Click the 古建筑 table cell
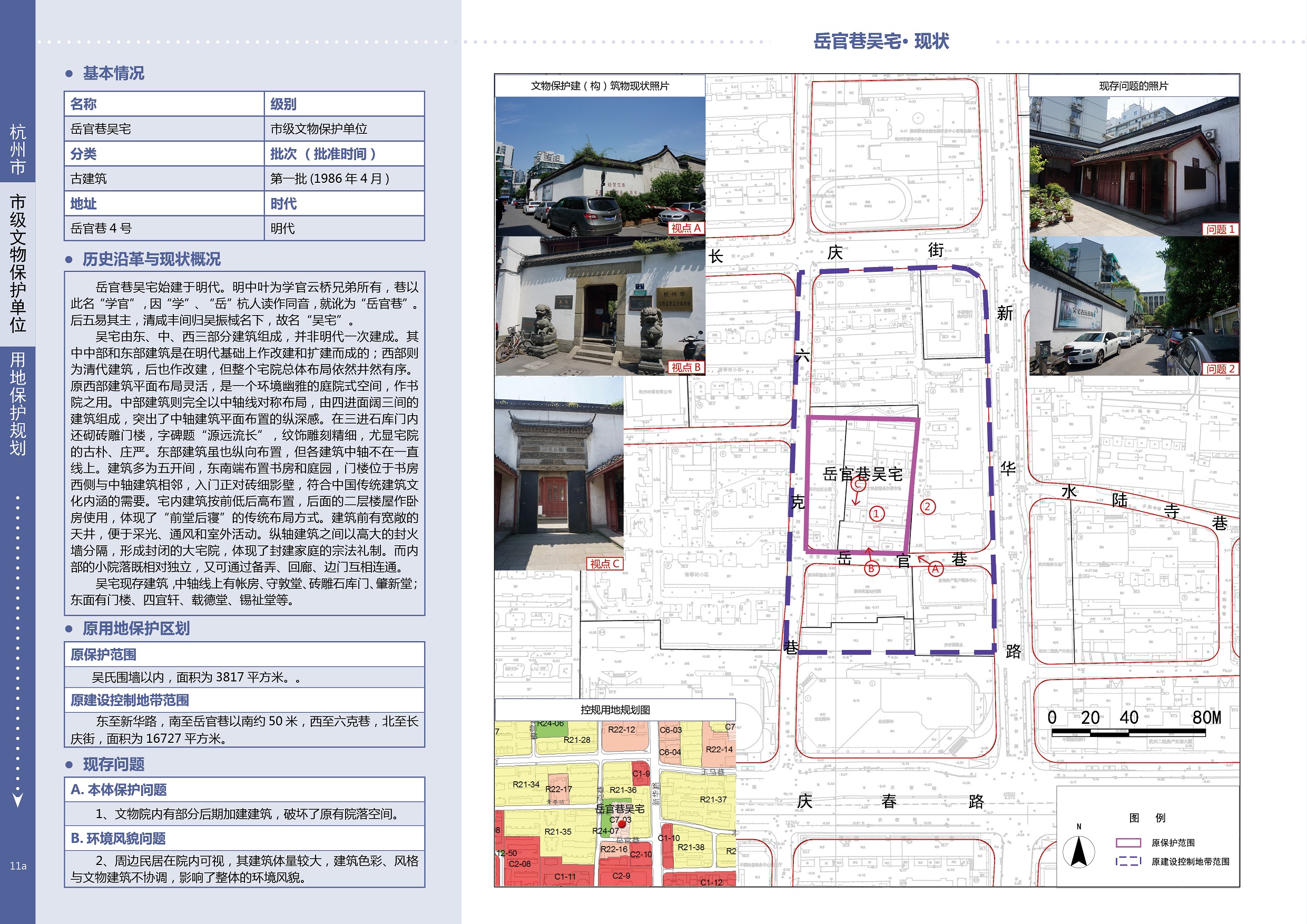This screenshot has height=924, width=1307. coord(164,179)
